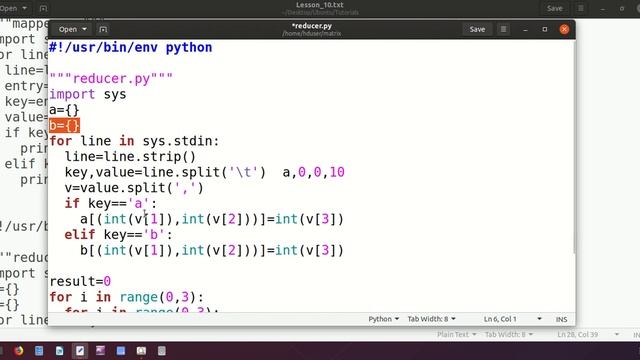
Task: Save the Lesson_10.txt file in background window
Action: tap(554, 8)
